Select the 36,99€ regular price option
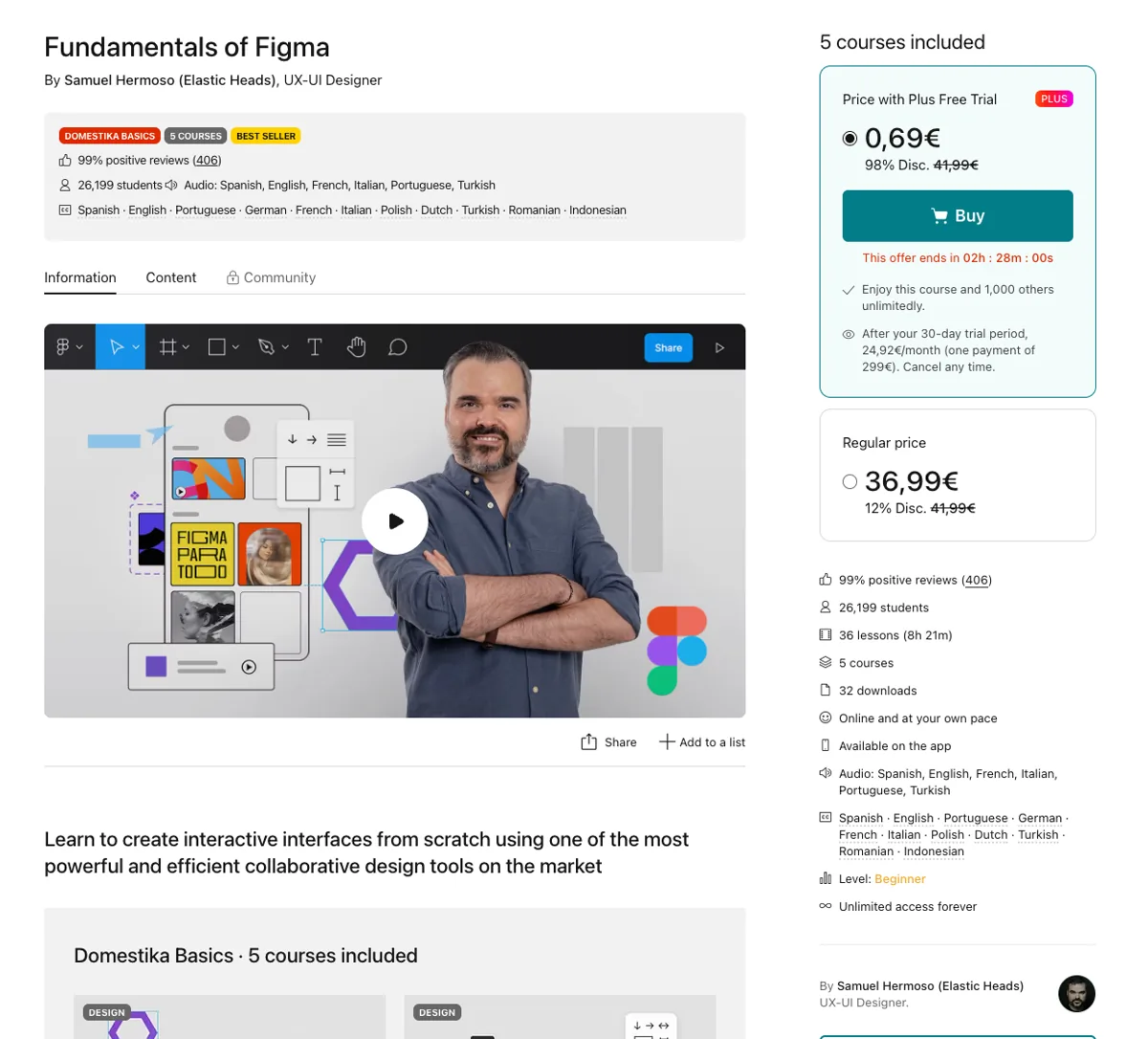 850,482
